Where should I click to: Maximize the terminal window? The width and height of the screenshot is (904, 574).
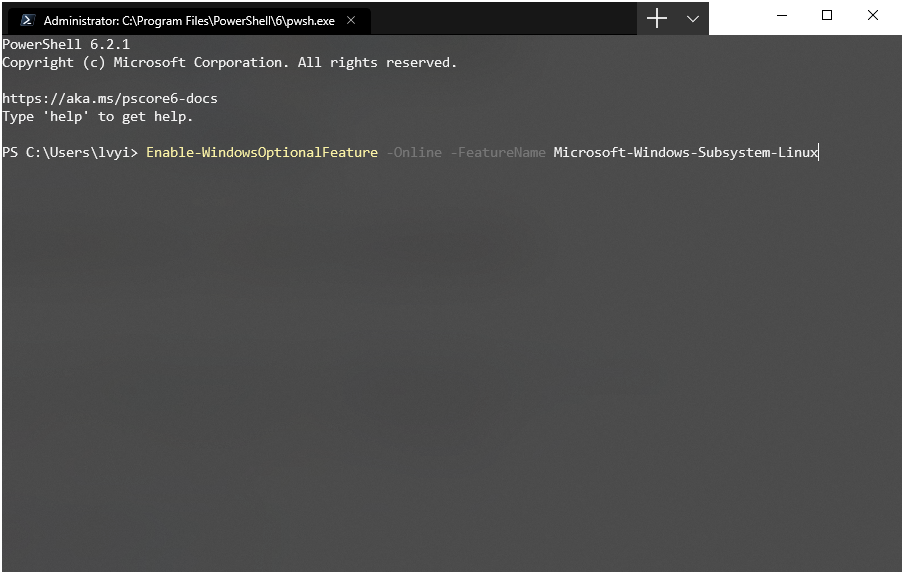[826, 16]
